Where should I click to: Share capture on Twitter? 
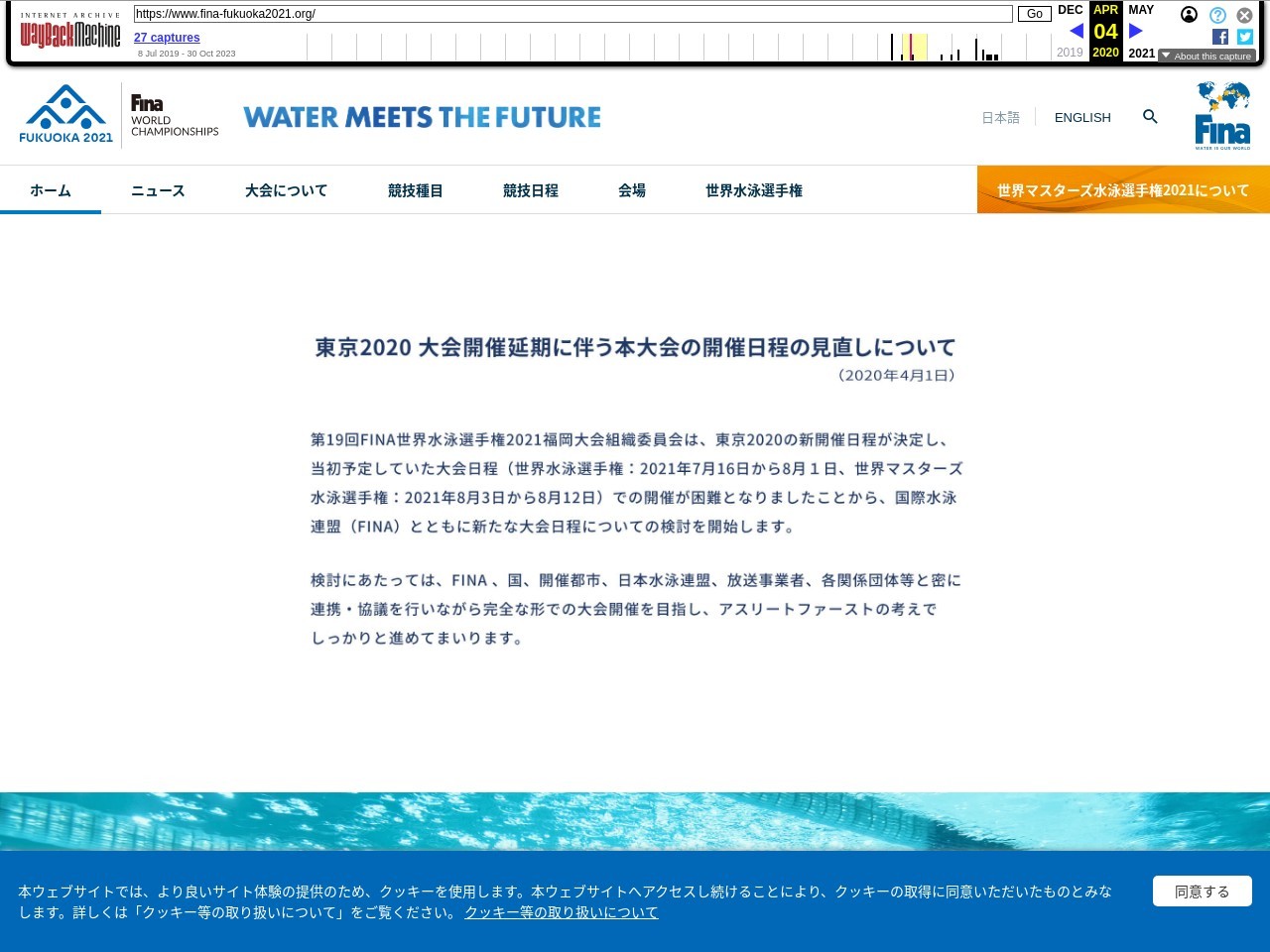[x=1245, y=37]
